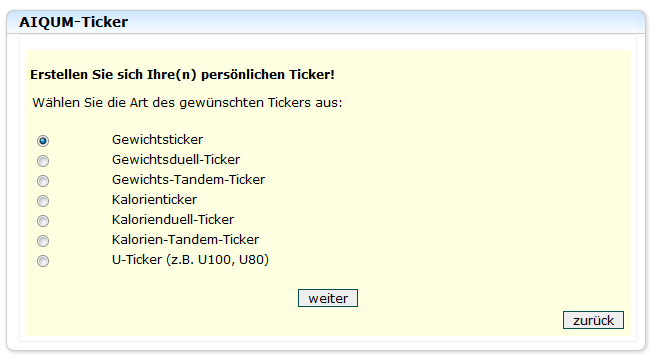Click the weiter button
Viewport: 657px width, 362px height.
coord(328,298)
